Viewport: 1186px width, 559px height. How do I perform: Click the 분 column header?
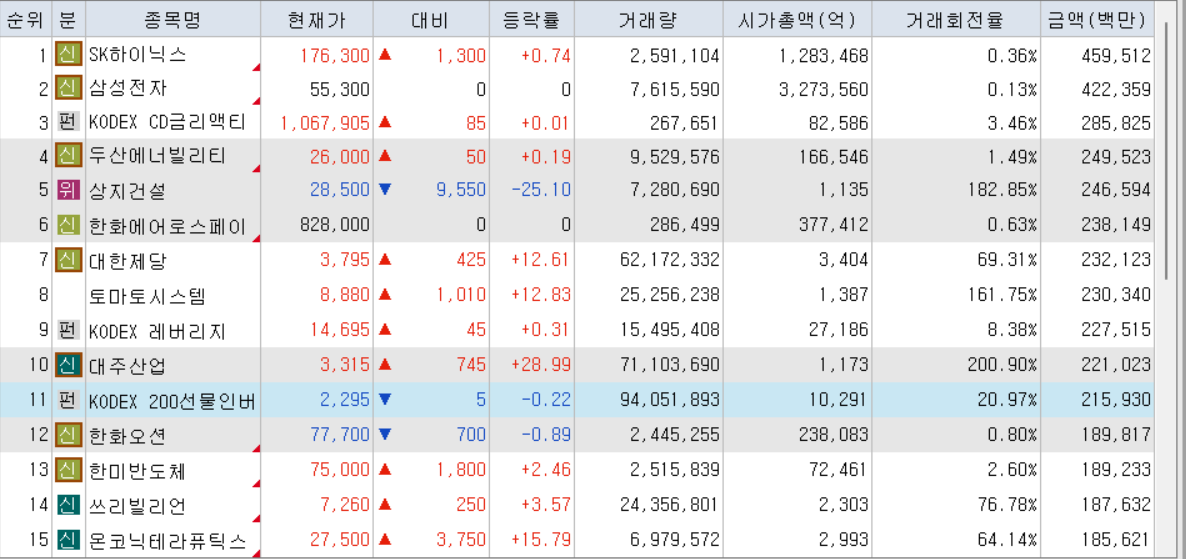coord(69,21)
